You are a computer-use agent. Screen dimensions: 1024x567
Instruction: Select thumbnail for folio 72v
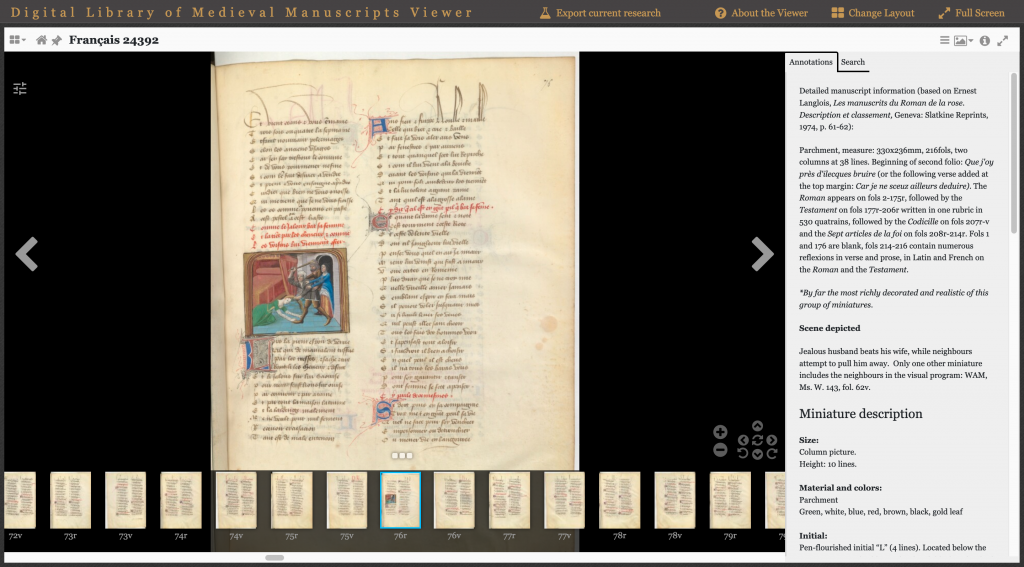[18, 500]
